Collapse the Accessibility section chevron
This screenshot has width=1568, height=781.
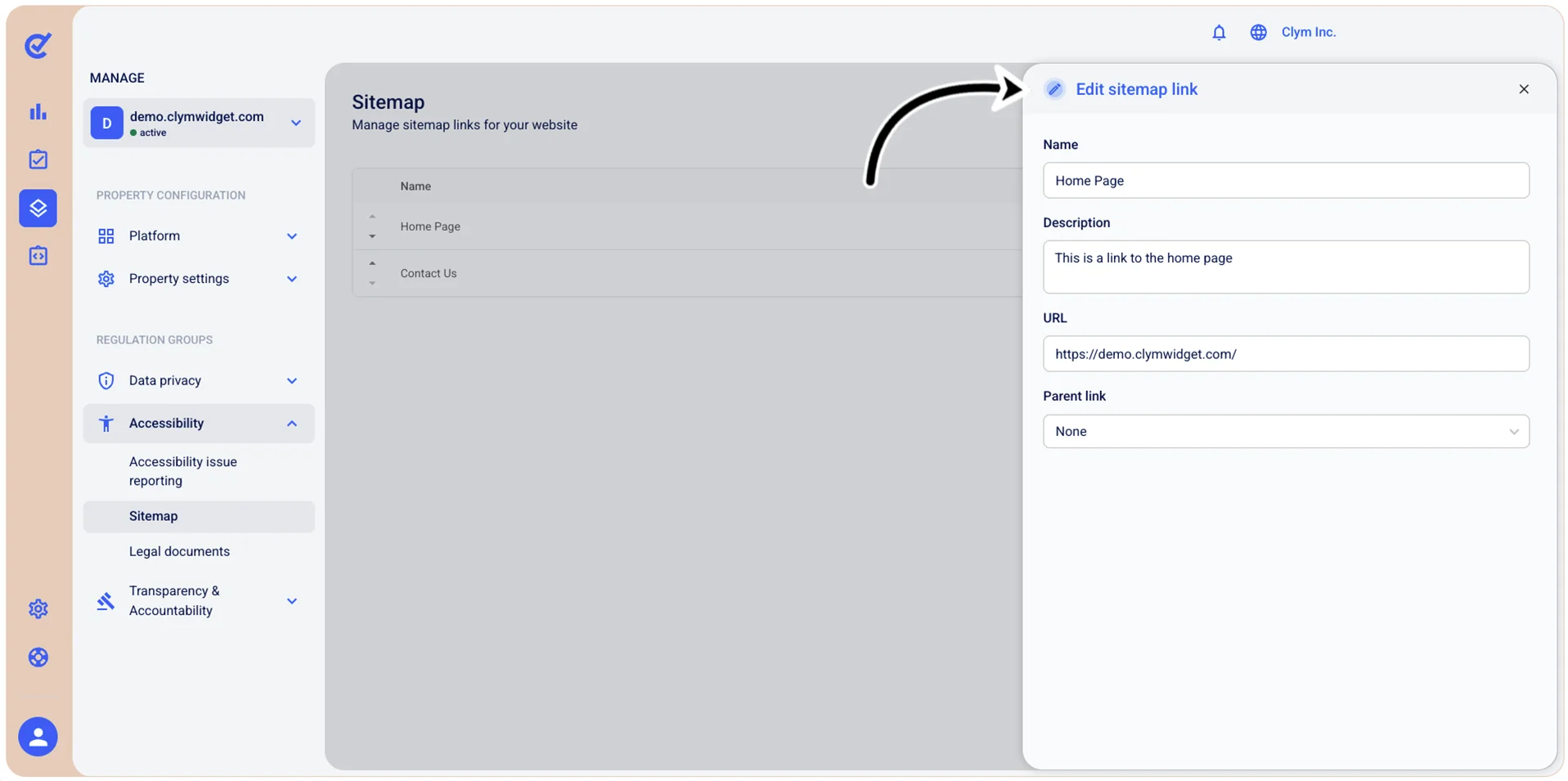(x=292, y=424)
